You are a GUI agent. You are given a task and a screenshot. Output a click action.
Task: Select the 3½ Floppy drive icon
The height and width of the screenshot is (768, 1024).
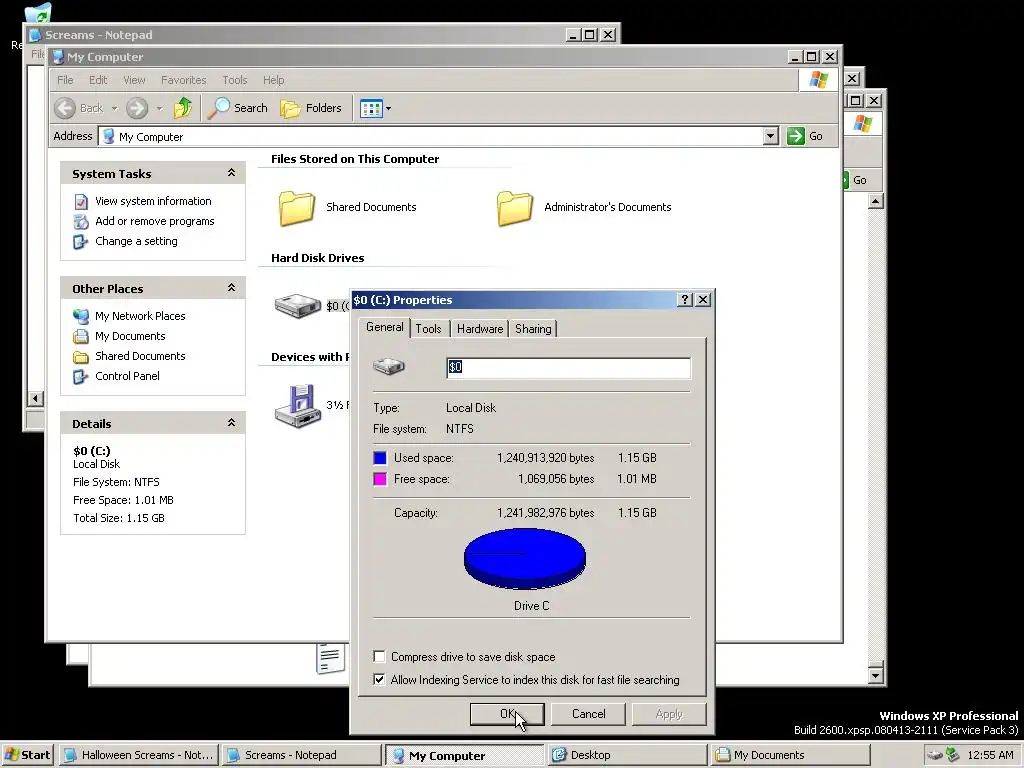298,406
